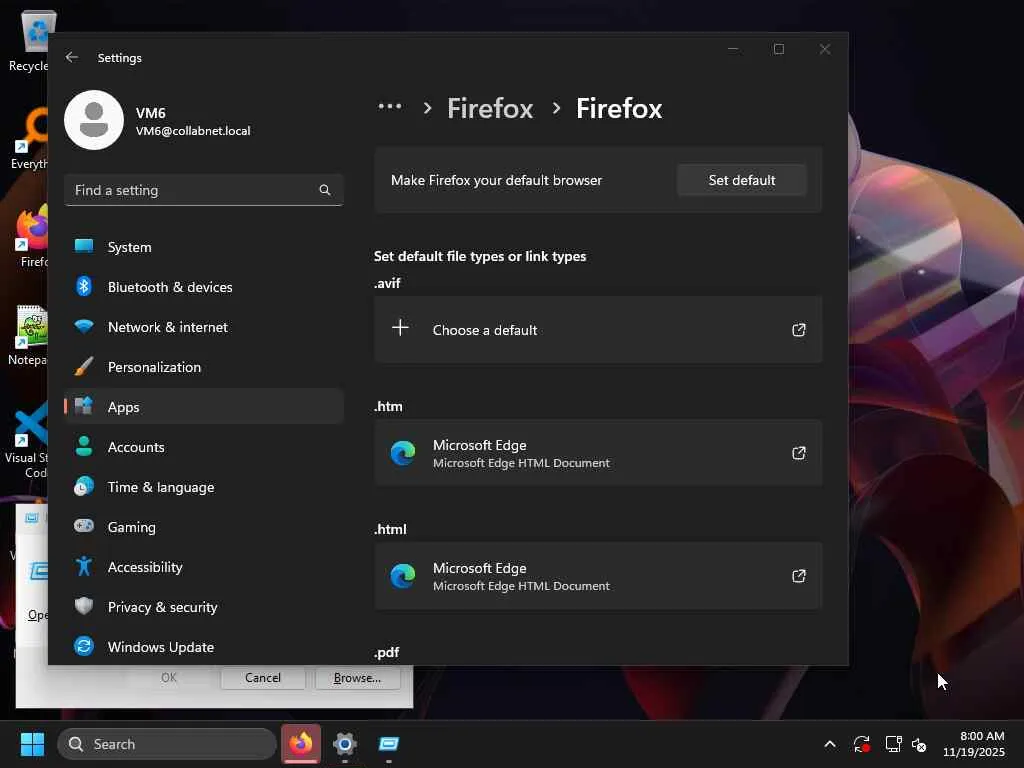Image resolution: width=1024 pixels, height=768 pixels.
Task: Click the Run dialog taskbar icon
Action: click(389, 744)
